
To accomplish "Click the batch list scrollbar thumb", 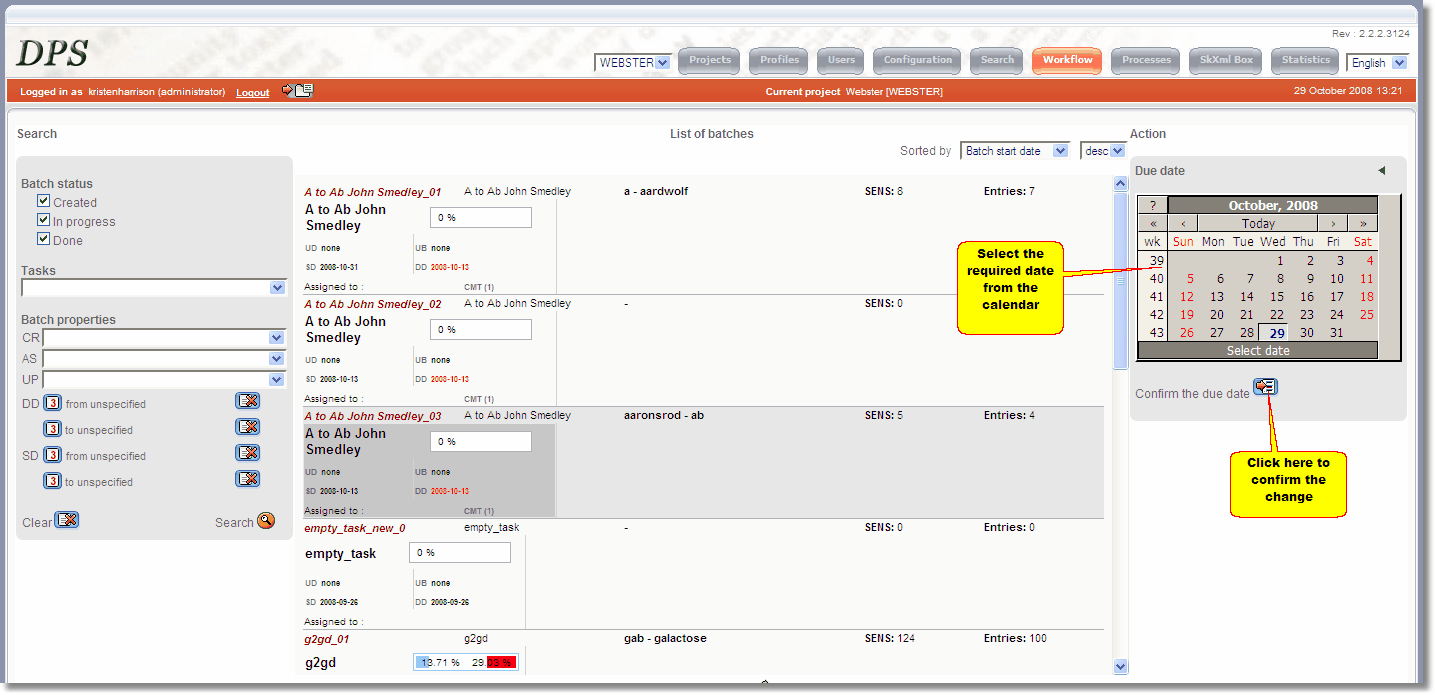I will coord(1120,282).
